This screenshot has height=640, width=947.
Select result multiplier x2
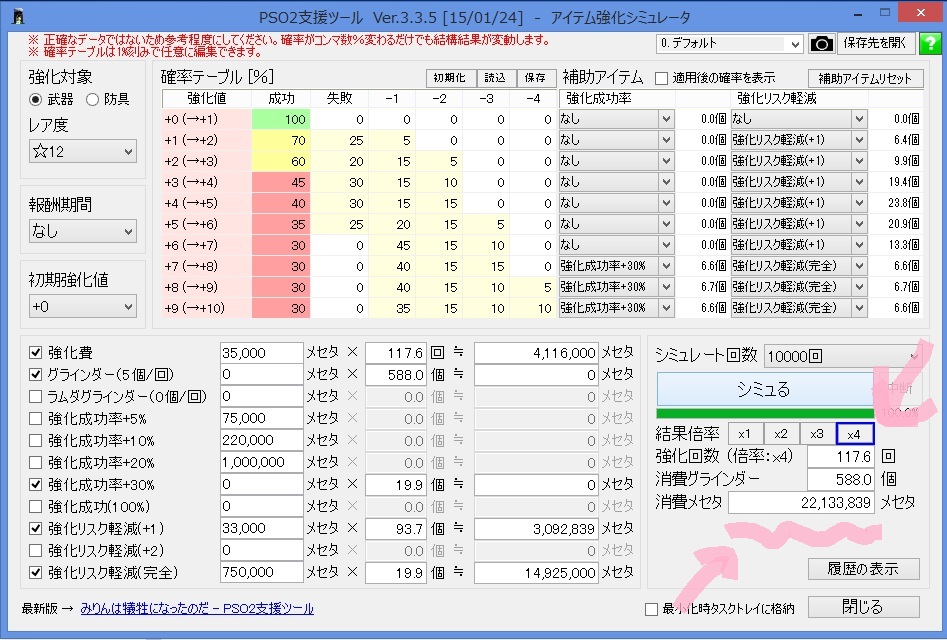[781, 434]
